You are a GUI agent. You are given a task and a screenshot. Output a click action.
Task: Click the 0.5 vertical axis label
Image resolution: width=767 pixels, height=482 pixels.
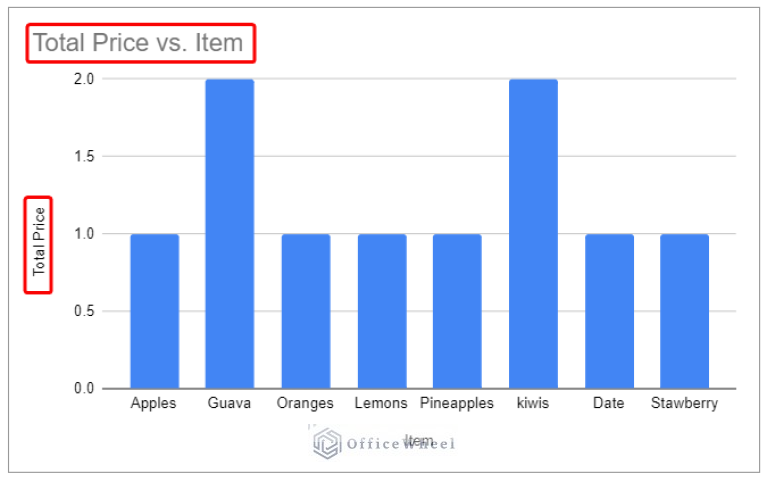(84, 311)
